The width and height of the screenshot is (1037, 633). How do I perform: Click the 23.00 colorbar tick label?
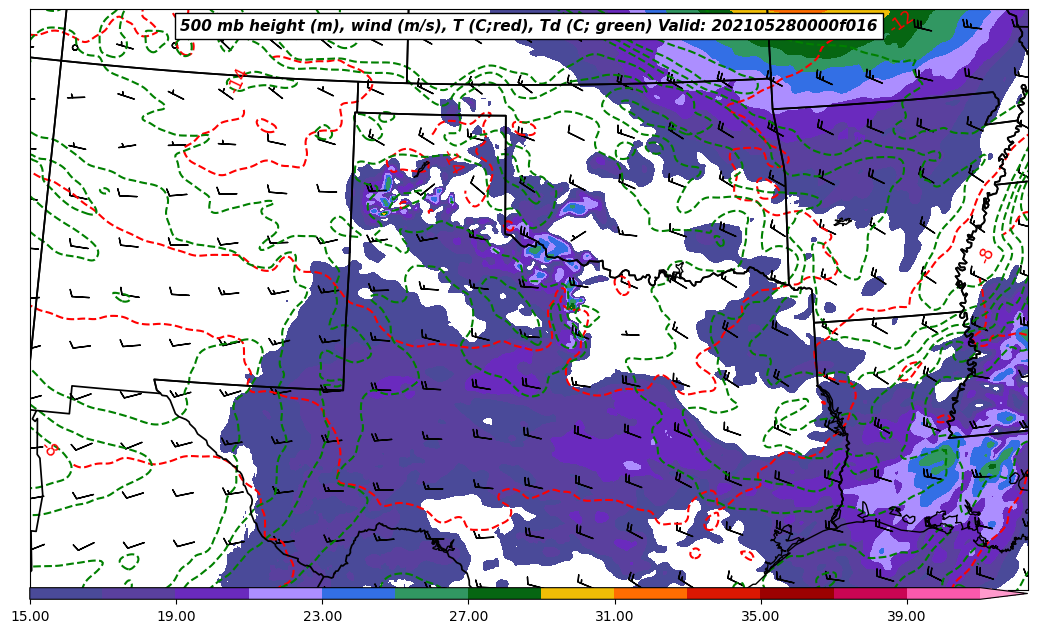coord(322,617)
